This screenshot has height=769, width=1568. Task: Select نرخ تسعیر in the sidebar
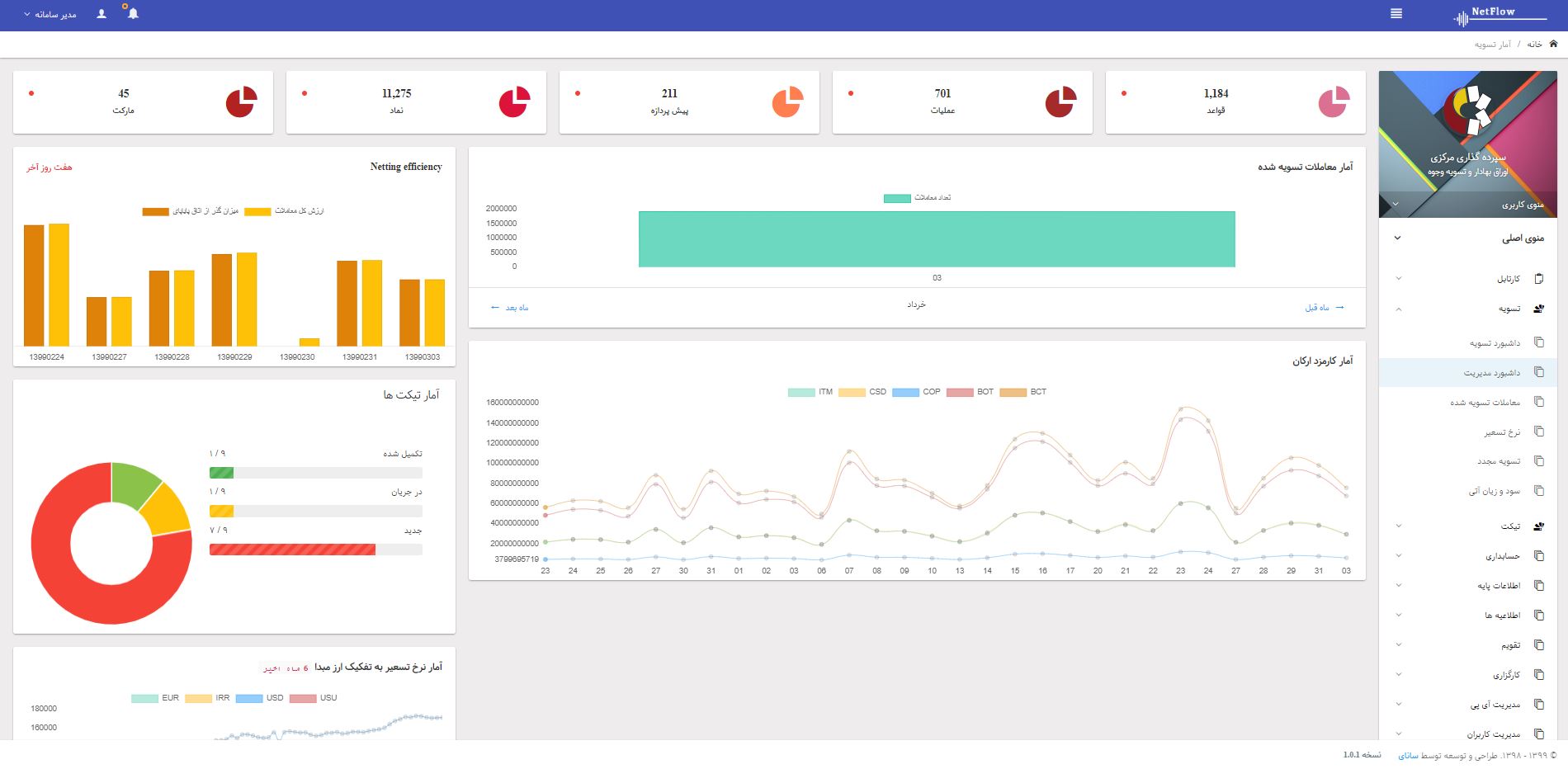pyautogui.click(x=1501, y=432)
